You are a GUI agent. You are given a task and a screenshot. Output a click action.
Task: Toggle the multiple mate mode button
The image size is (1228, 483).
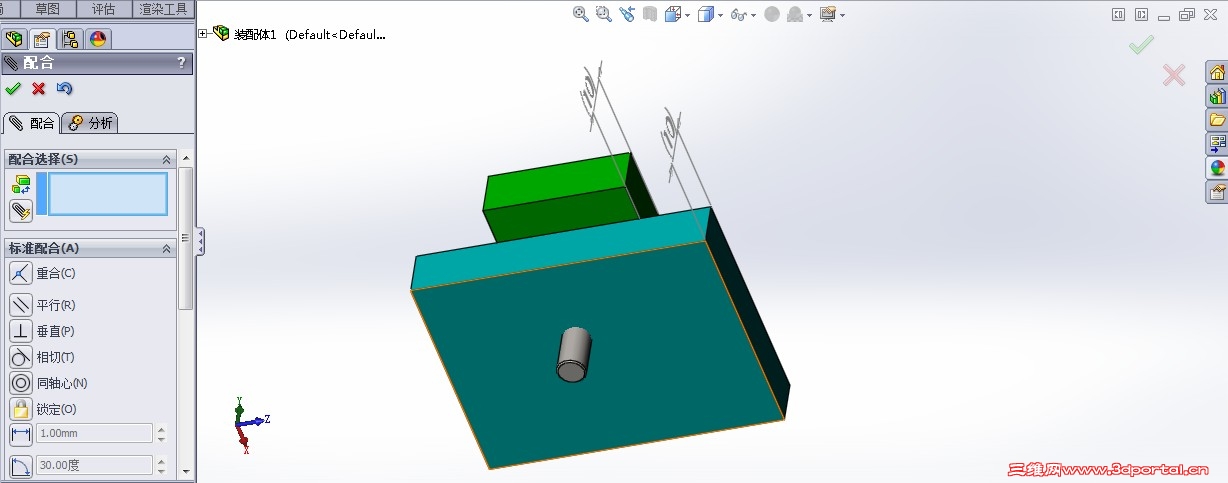coord(21,210)
